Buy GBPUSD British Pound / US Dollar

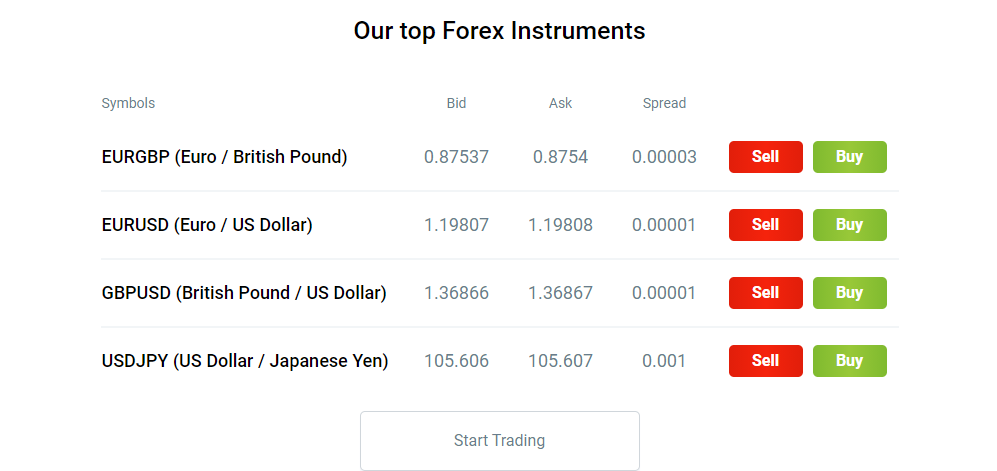tap(849, 293)
